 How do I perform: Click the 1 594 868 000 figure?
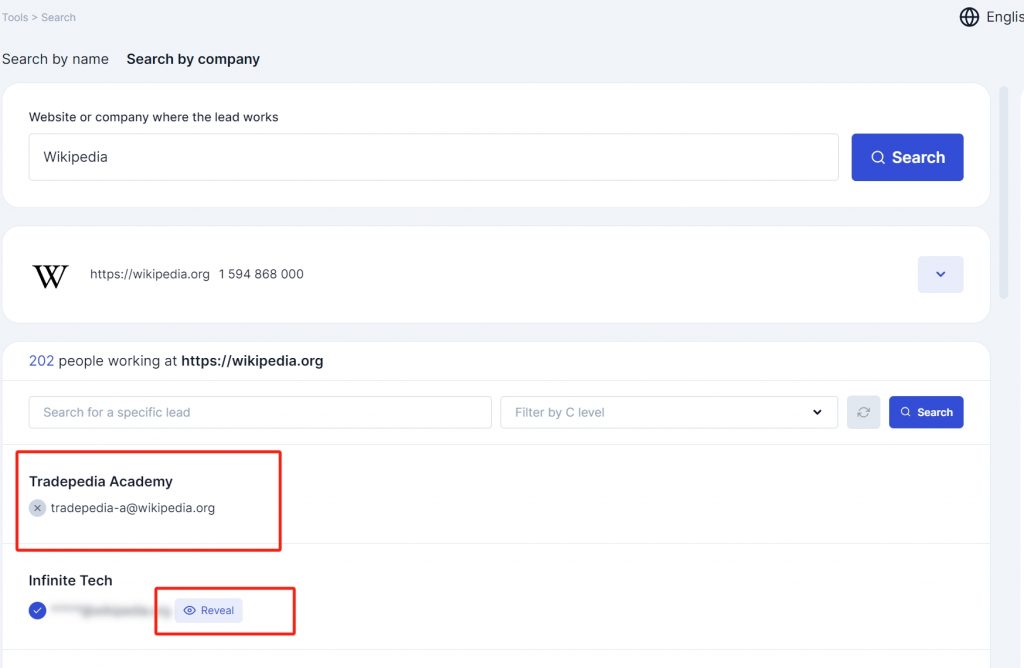point(261,274)
